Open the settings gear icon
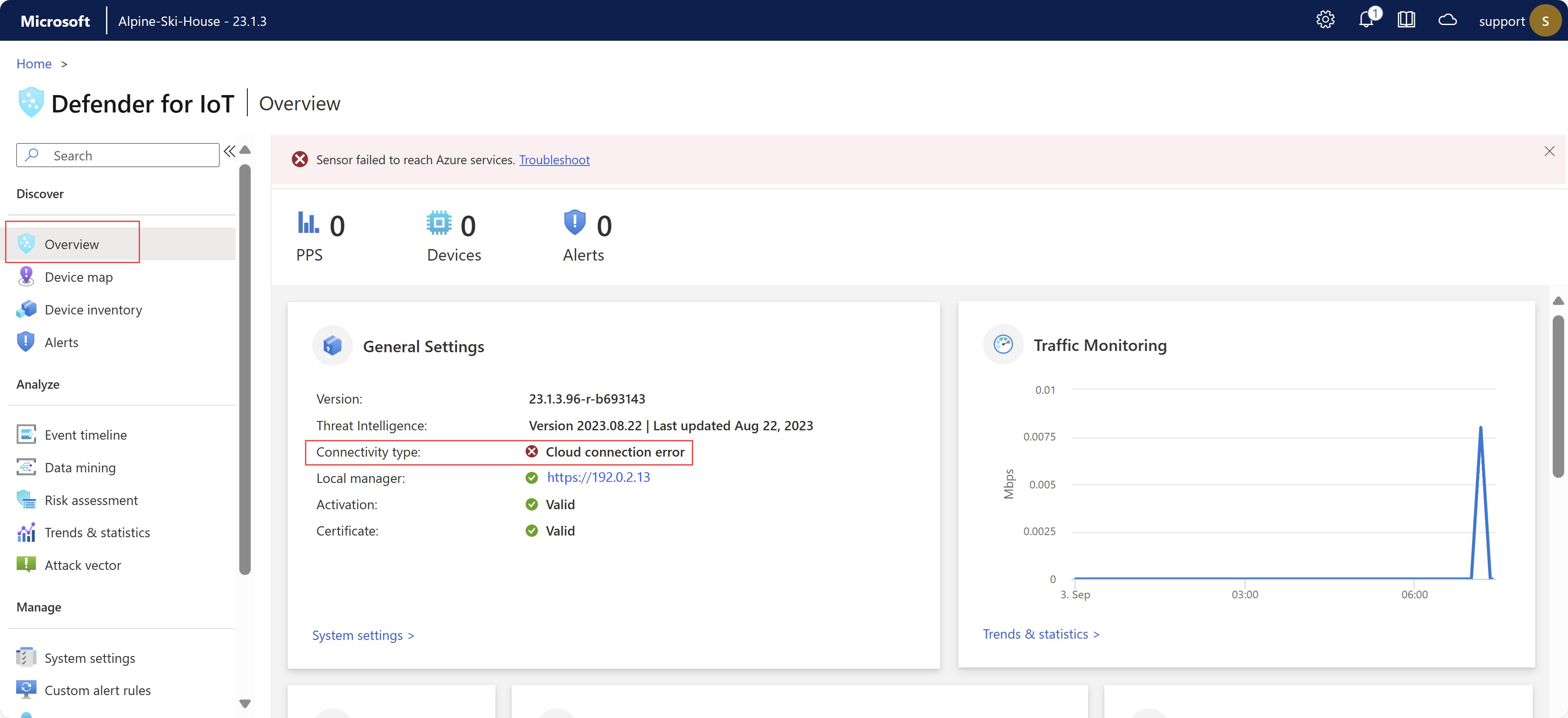The image size is (1568, 718). tap(1324, 20)
